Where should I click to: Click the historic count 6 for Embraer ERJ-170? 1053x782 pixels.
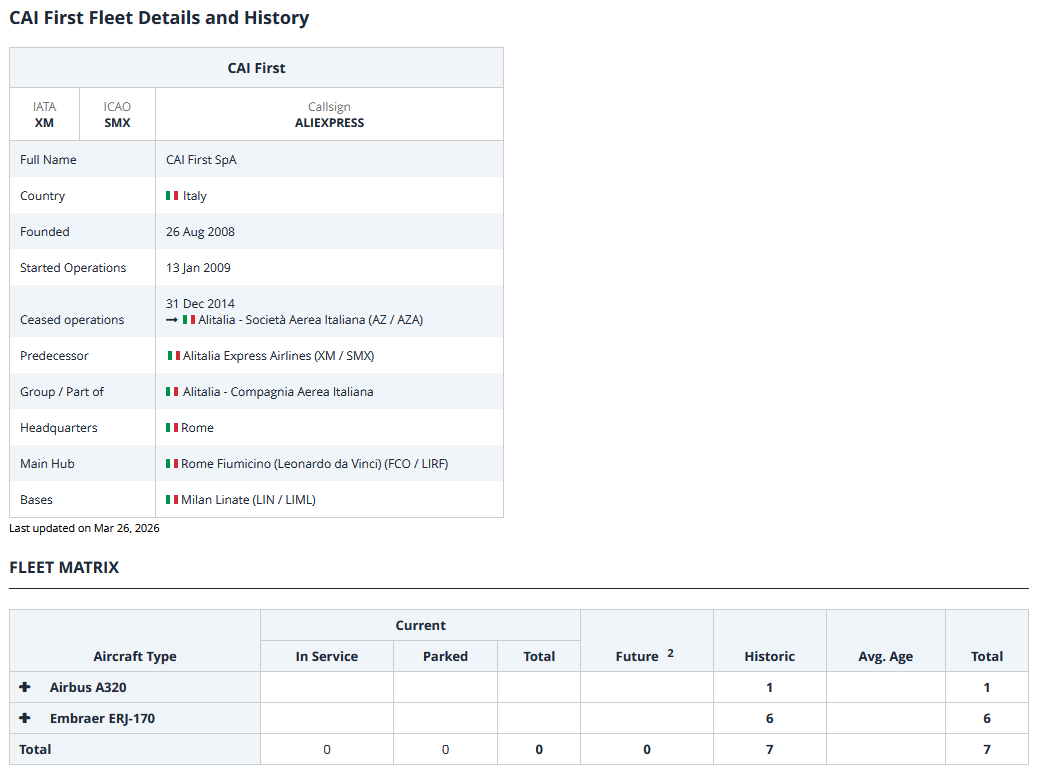point(769,719)
